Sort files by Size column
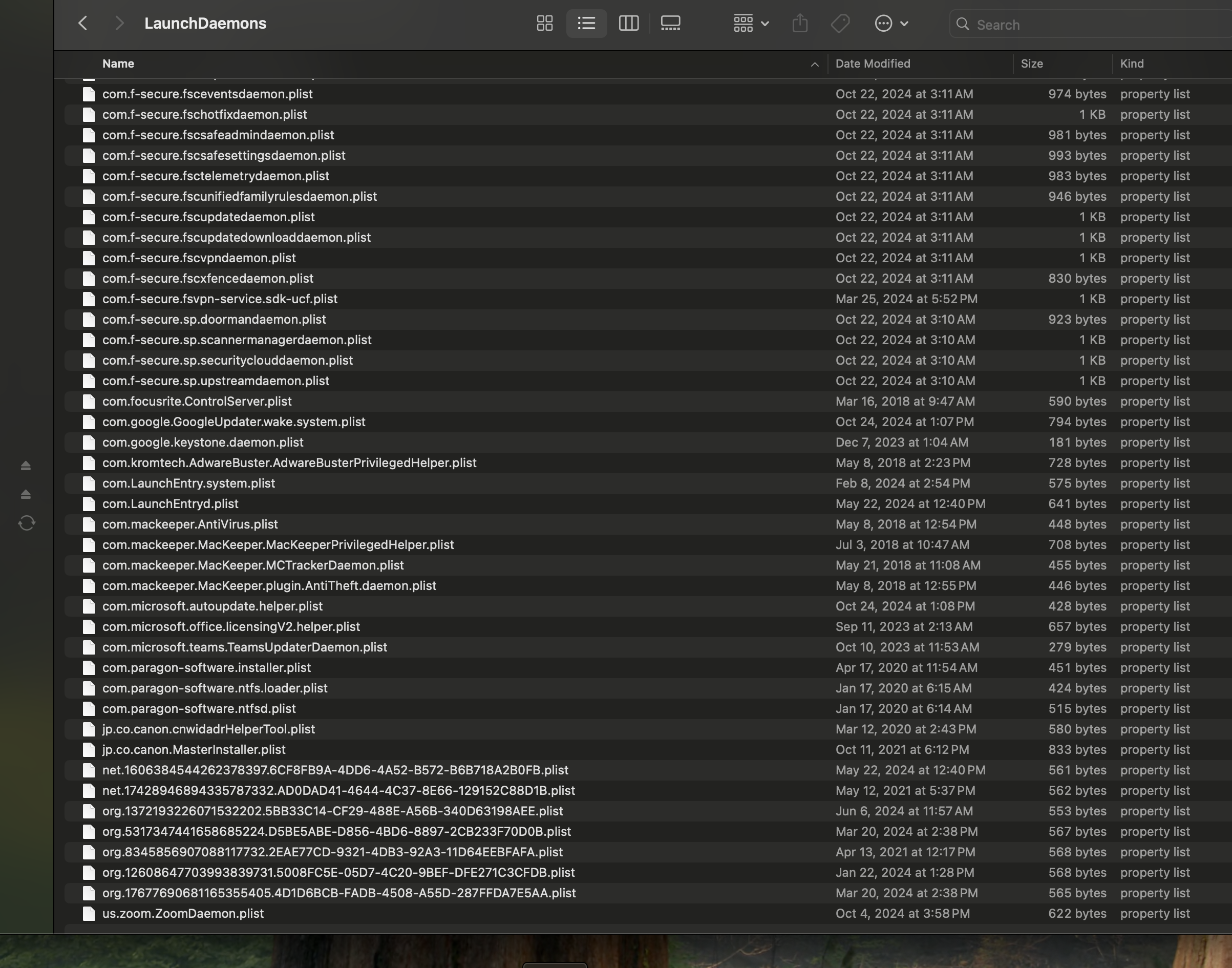The height and width of the screenshot is (968, 1232). (x=1031, y=64)
